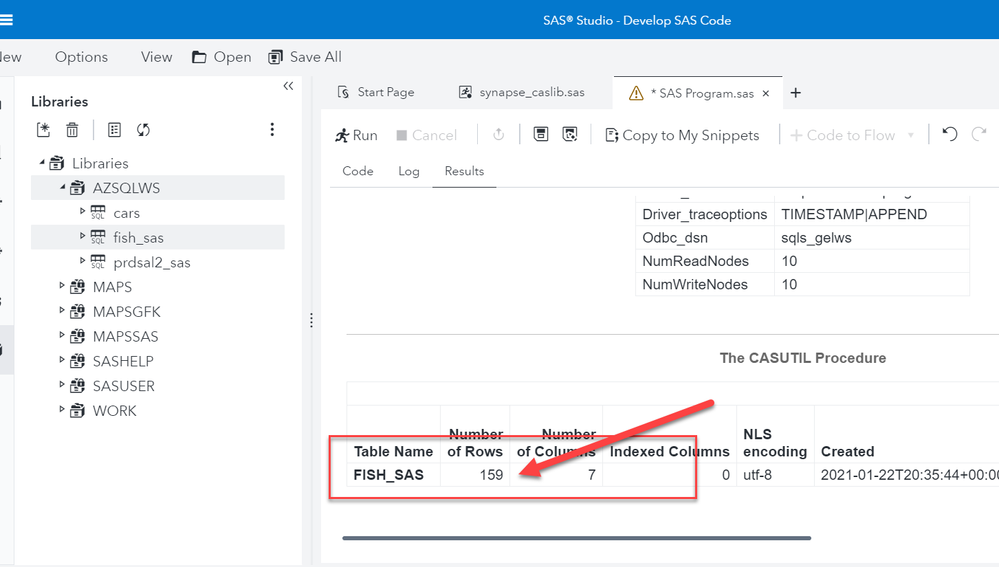Click the NumWriteNodes label

tap(695, 284)
